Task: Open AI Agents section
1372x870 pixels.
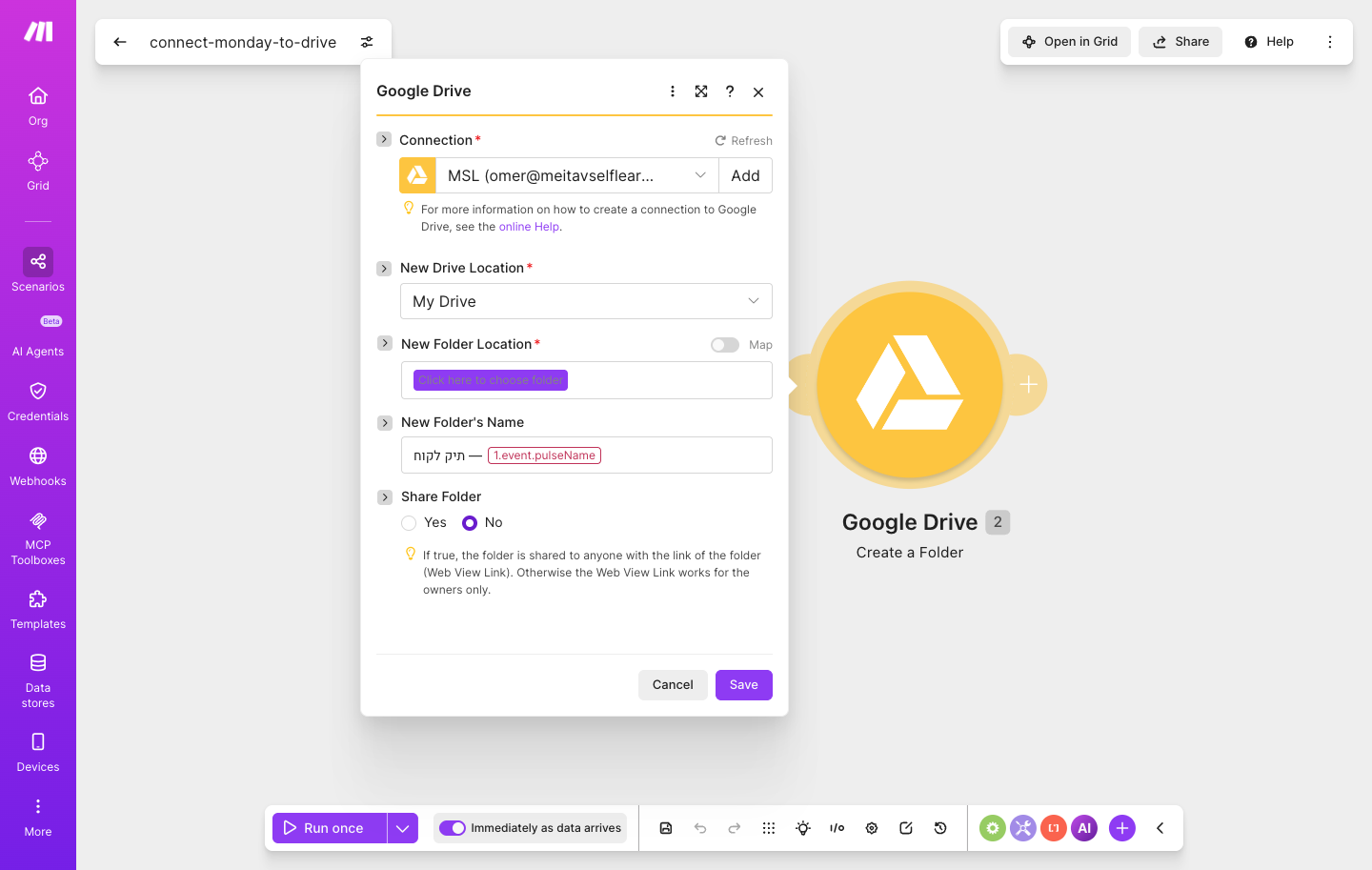Action: (38, 335)
